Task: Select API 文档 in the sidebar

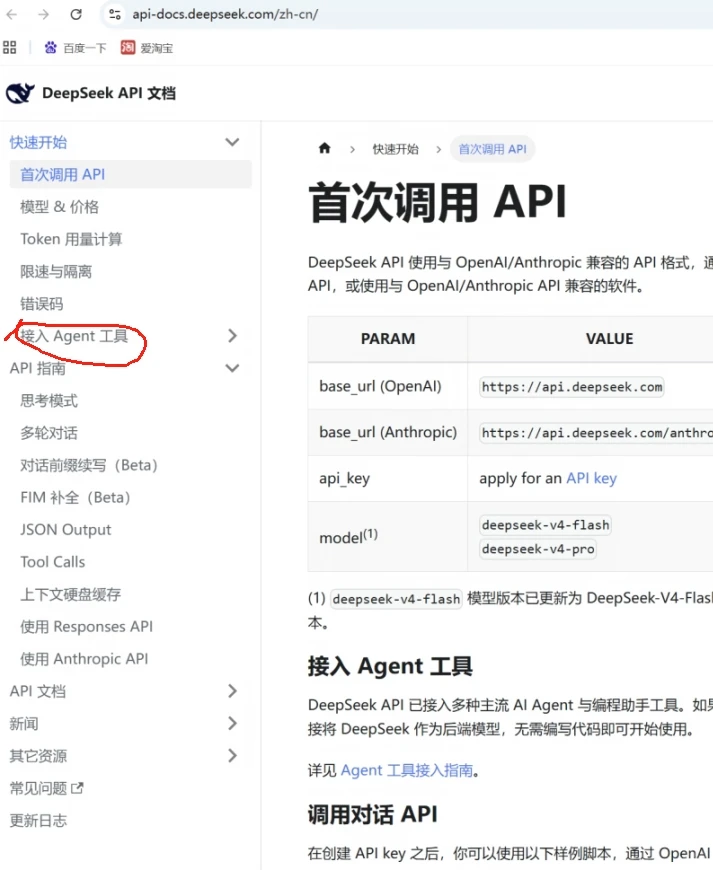Action: tap(38, 691)
